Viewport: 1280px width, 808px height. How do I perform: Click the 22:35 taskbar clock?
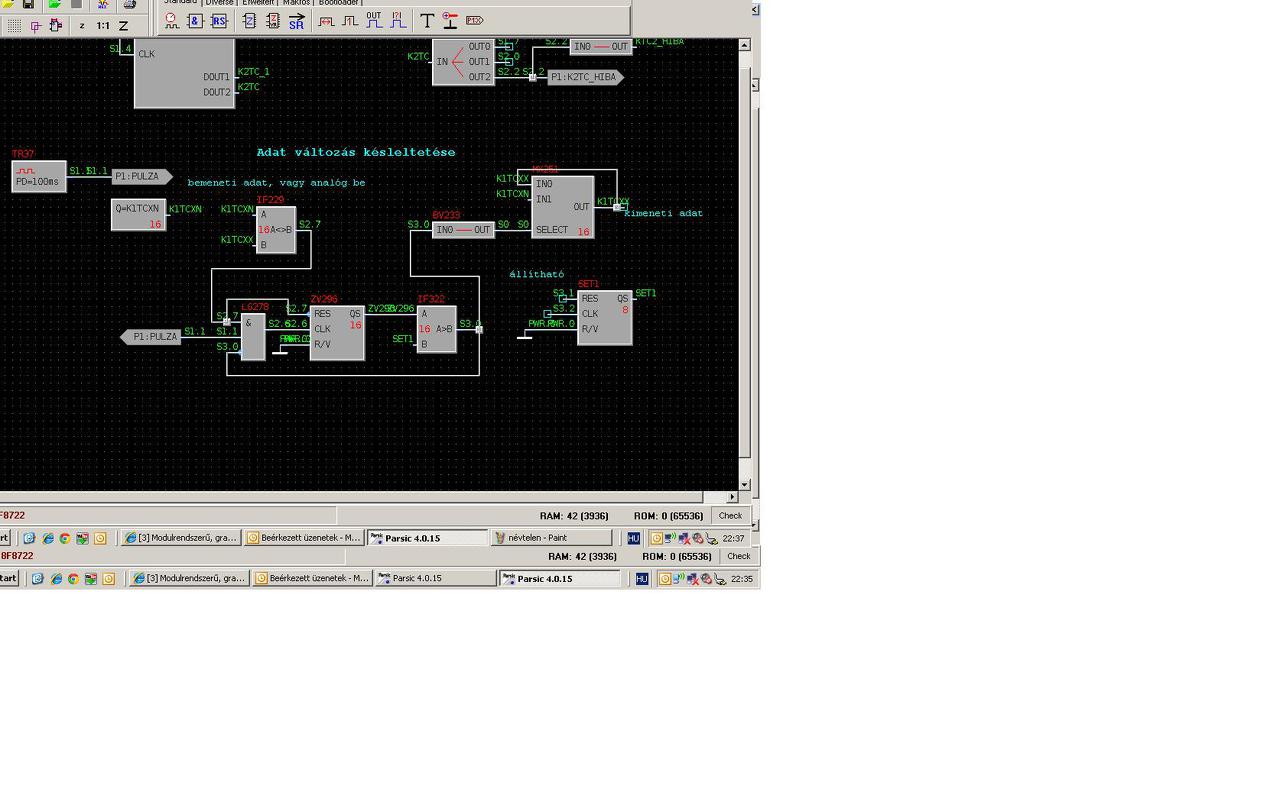742,579
